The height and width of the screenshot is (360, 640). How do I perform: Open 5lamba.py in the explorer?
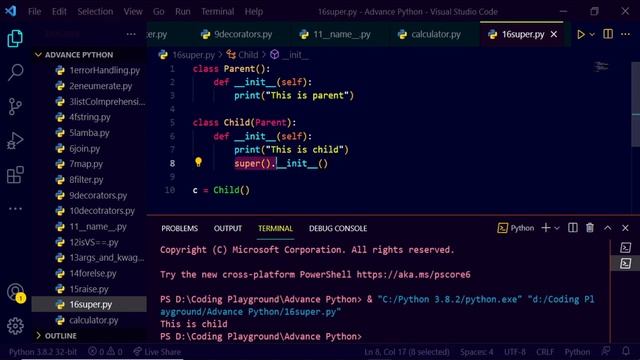pyautogui.click(x=89, y=133)
